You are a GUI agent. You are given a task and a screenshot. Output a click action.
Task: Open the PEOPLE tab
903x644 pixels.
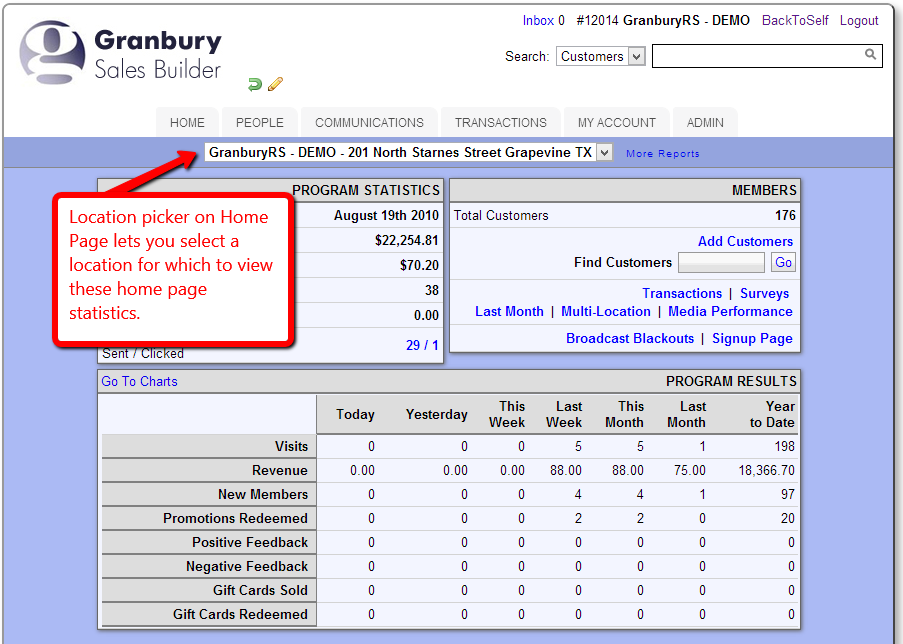click(260, 123)
